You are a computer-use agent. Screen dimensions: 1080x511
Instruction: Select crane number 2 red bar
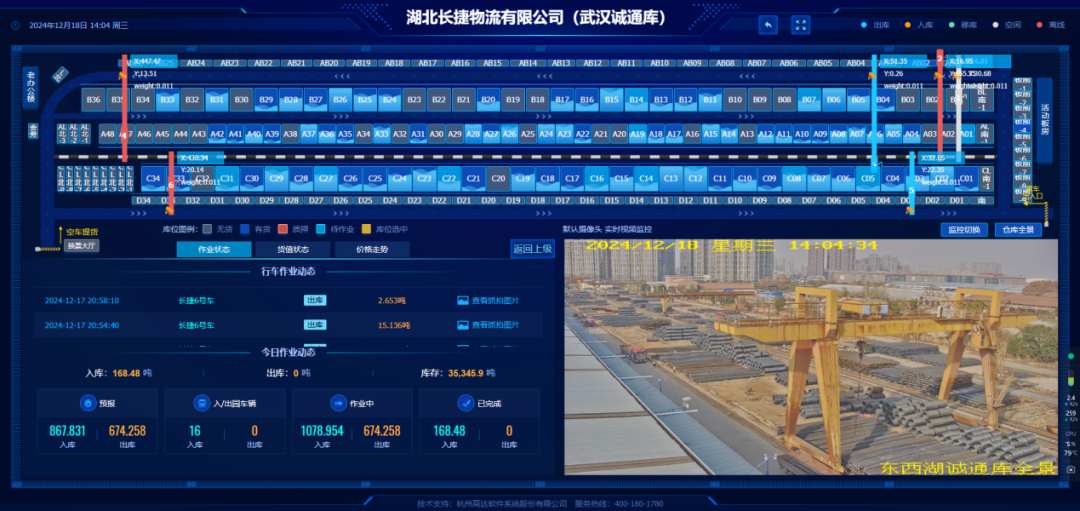(939, 103)
